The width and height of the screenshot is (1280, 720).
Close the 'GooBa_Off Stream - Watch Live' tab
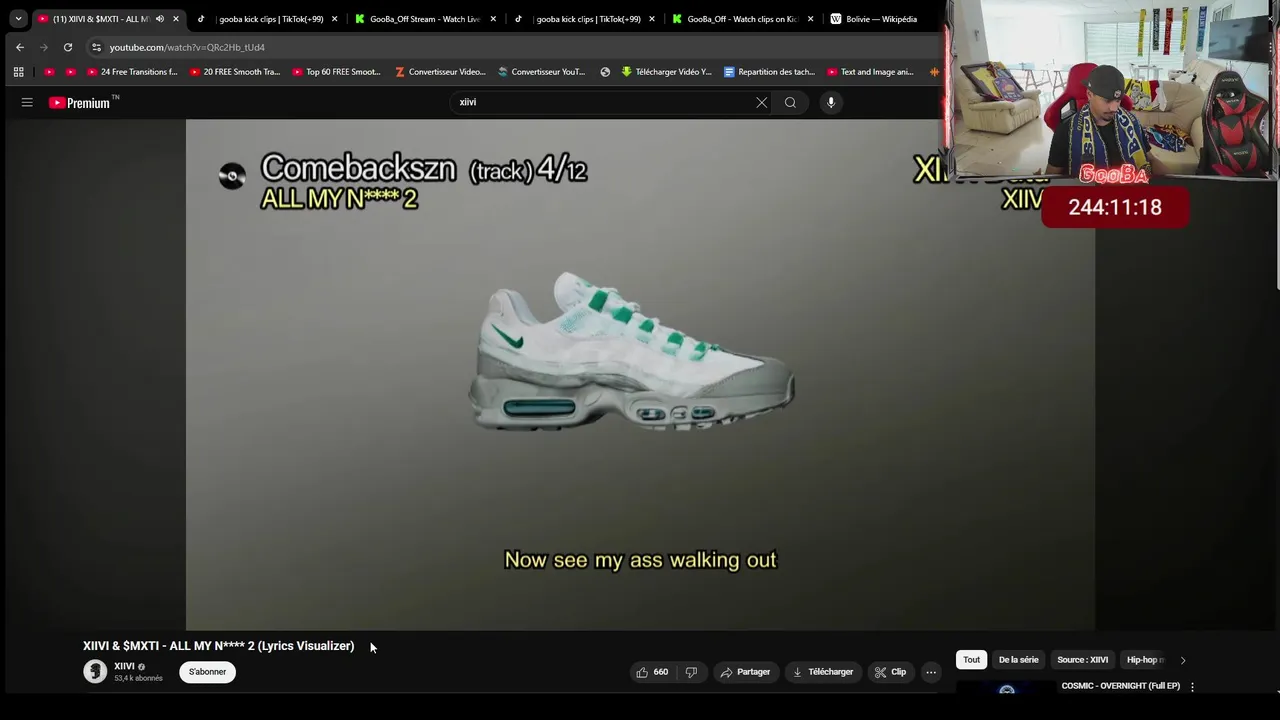pyautogui.click(x=493, y=19)
